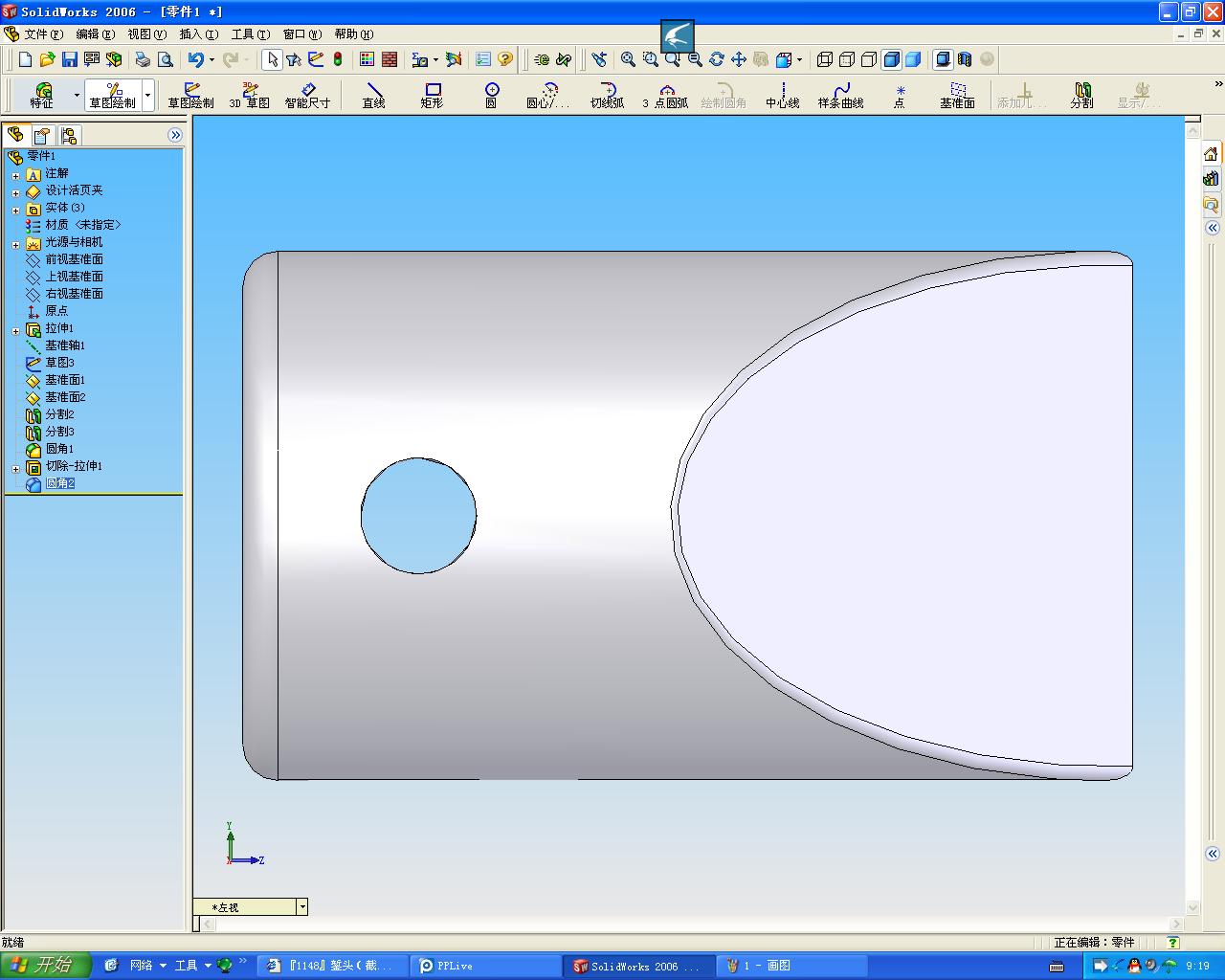Open the 编辑 menu

(95, 34)
